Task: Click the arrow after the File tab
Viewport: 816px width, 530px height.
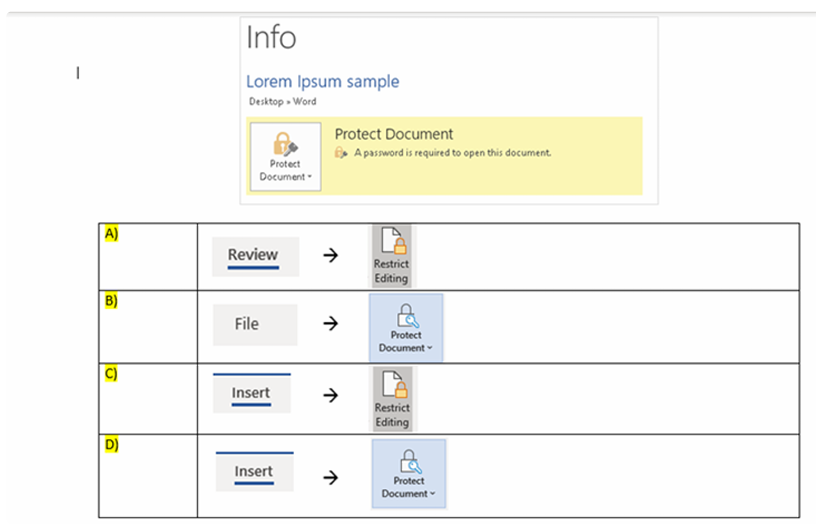Action: point(330,324)
